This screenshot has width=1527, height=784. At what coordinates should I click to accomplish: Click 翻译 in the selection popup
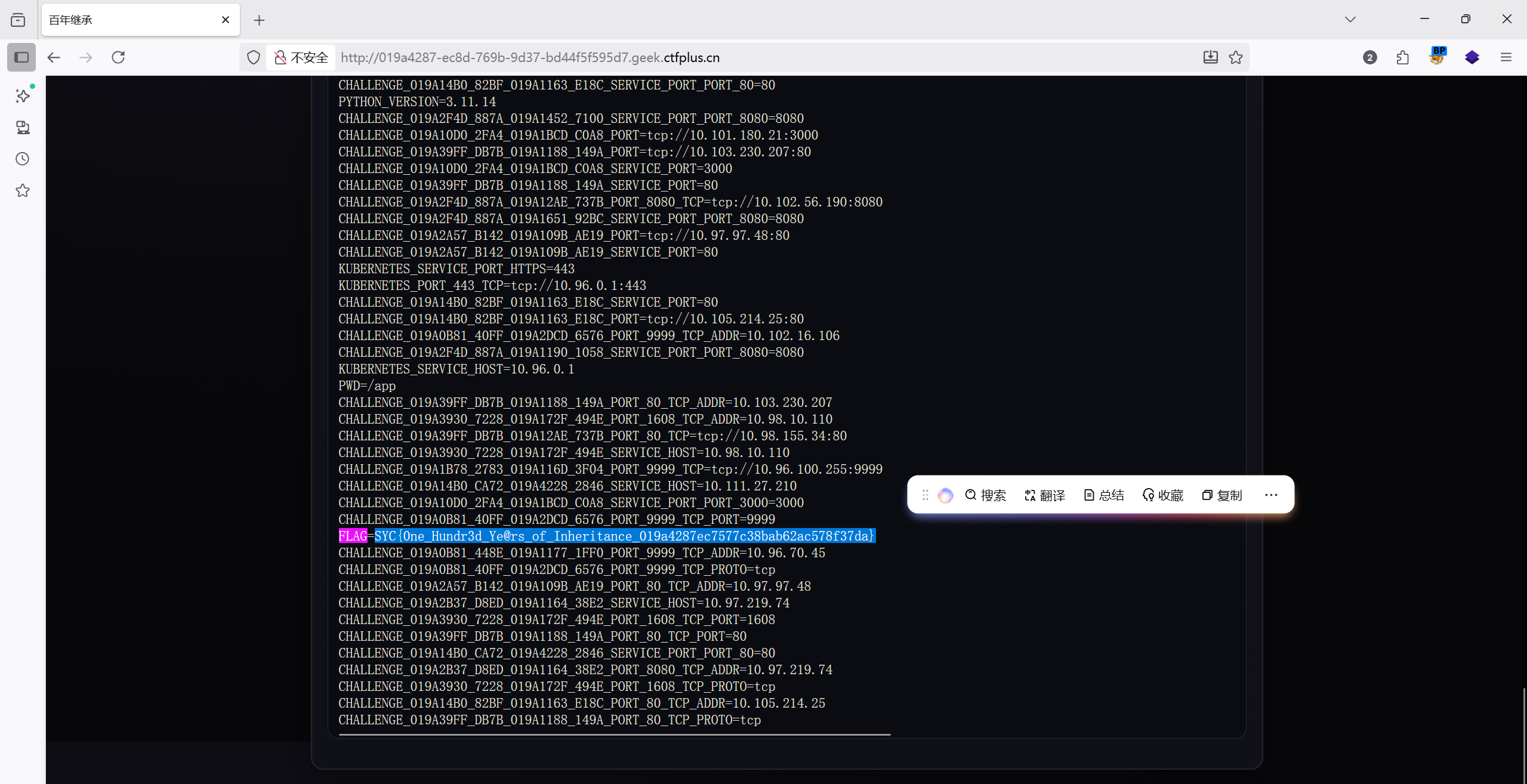1045,495
